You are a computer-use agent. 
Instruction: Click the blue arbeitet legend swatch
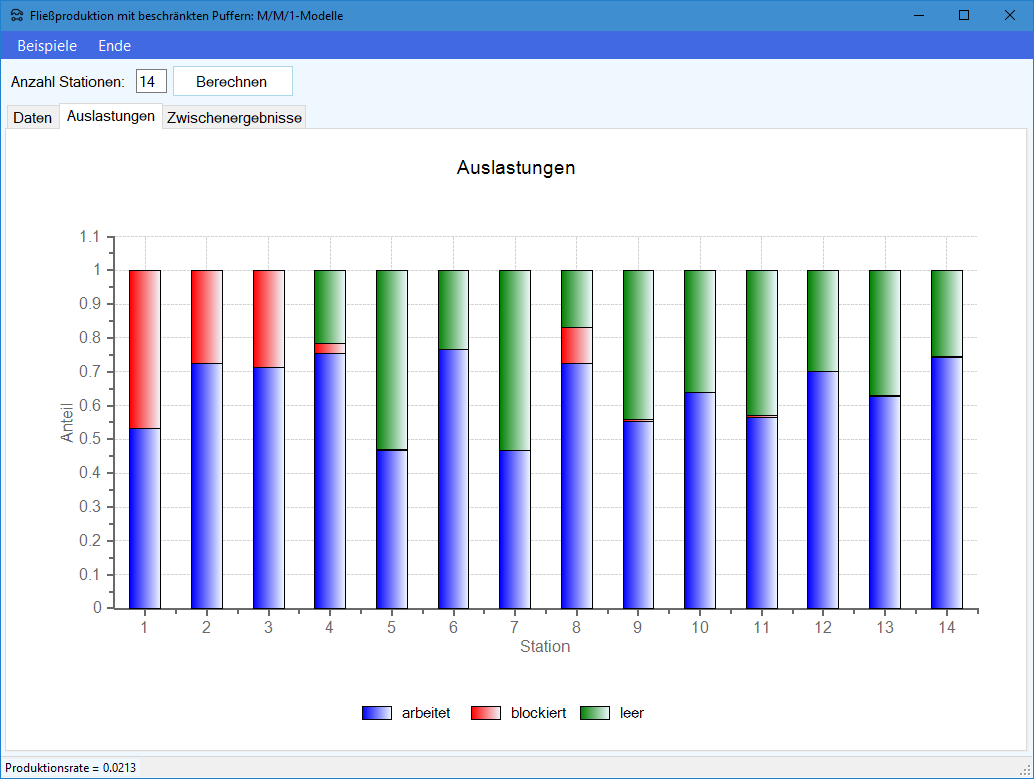coord(377,713)
